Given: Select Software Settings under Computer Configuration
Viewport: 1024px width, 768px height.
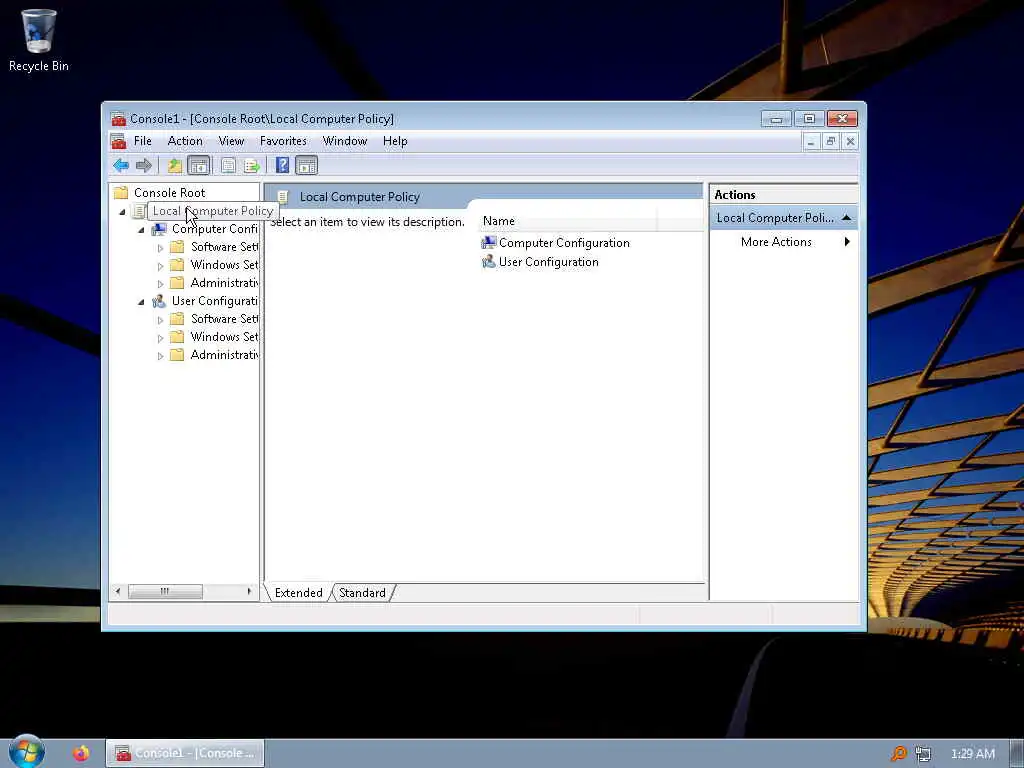Looking at the screenshot, I should [224, 247].
